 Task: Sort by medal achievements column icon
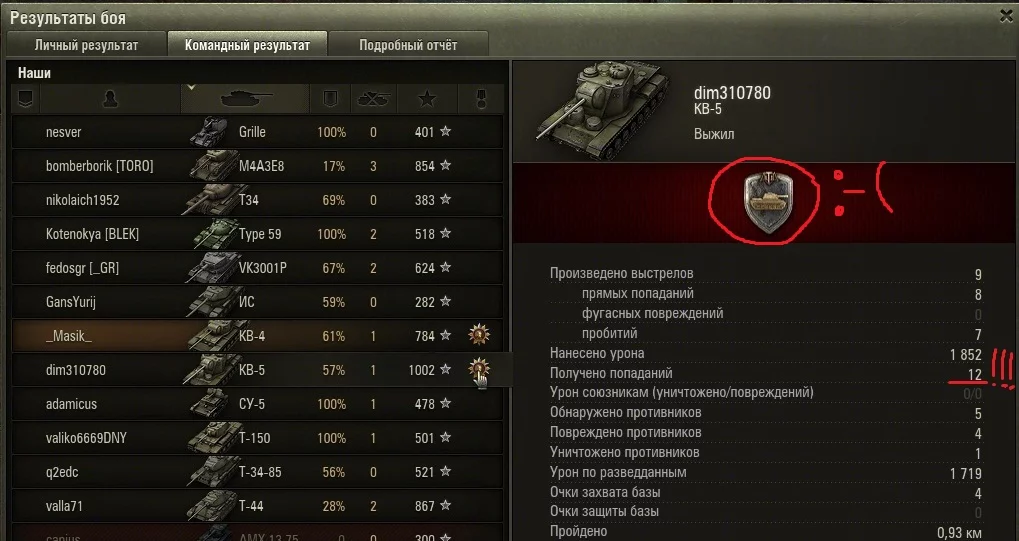click(x=481, y=99)
